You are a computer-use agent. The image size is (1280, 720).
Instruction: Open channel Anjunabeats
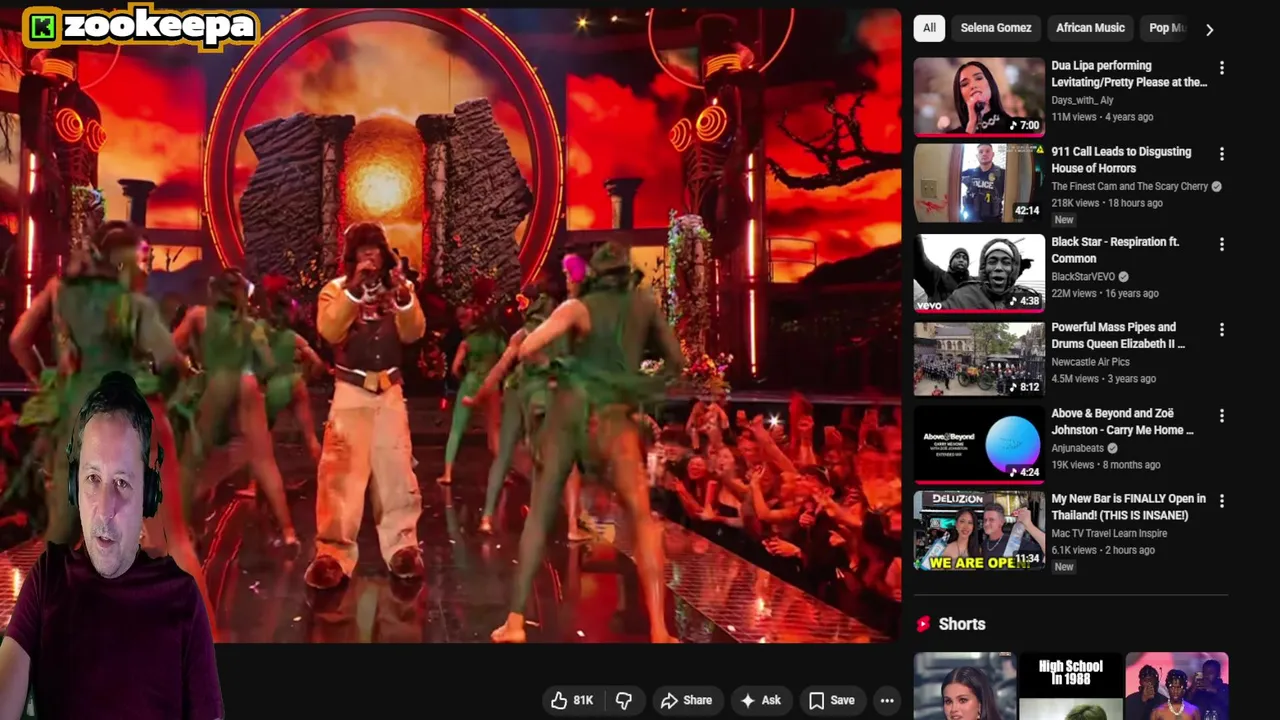[x=1078, y=448]
